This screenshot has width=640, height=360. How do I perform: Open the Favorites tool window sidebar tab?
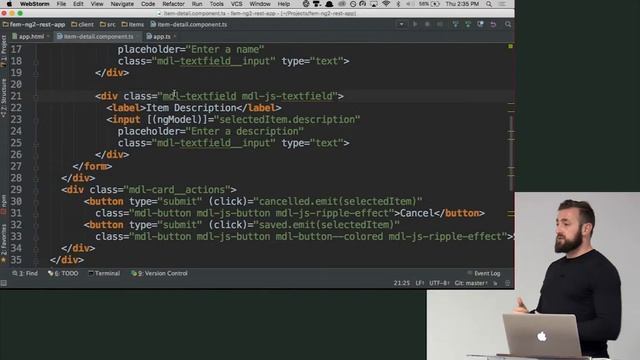(x=4, y=243)
